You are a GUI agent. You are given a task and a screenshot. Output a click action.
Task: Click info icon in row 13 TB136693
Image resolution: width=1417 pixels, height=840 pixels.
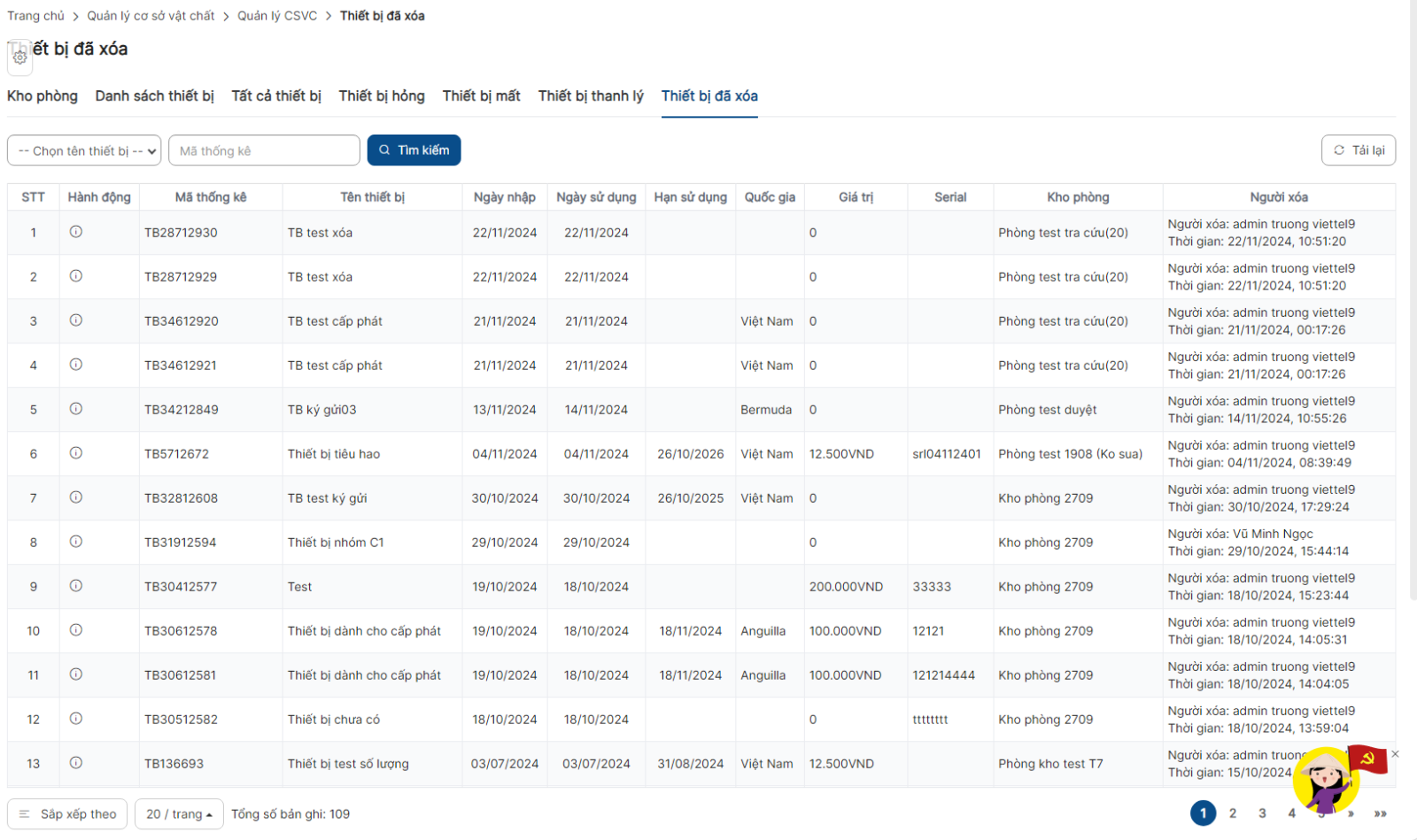pos(76,763)
